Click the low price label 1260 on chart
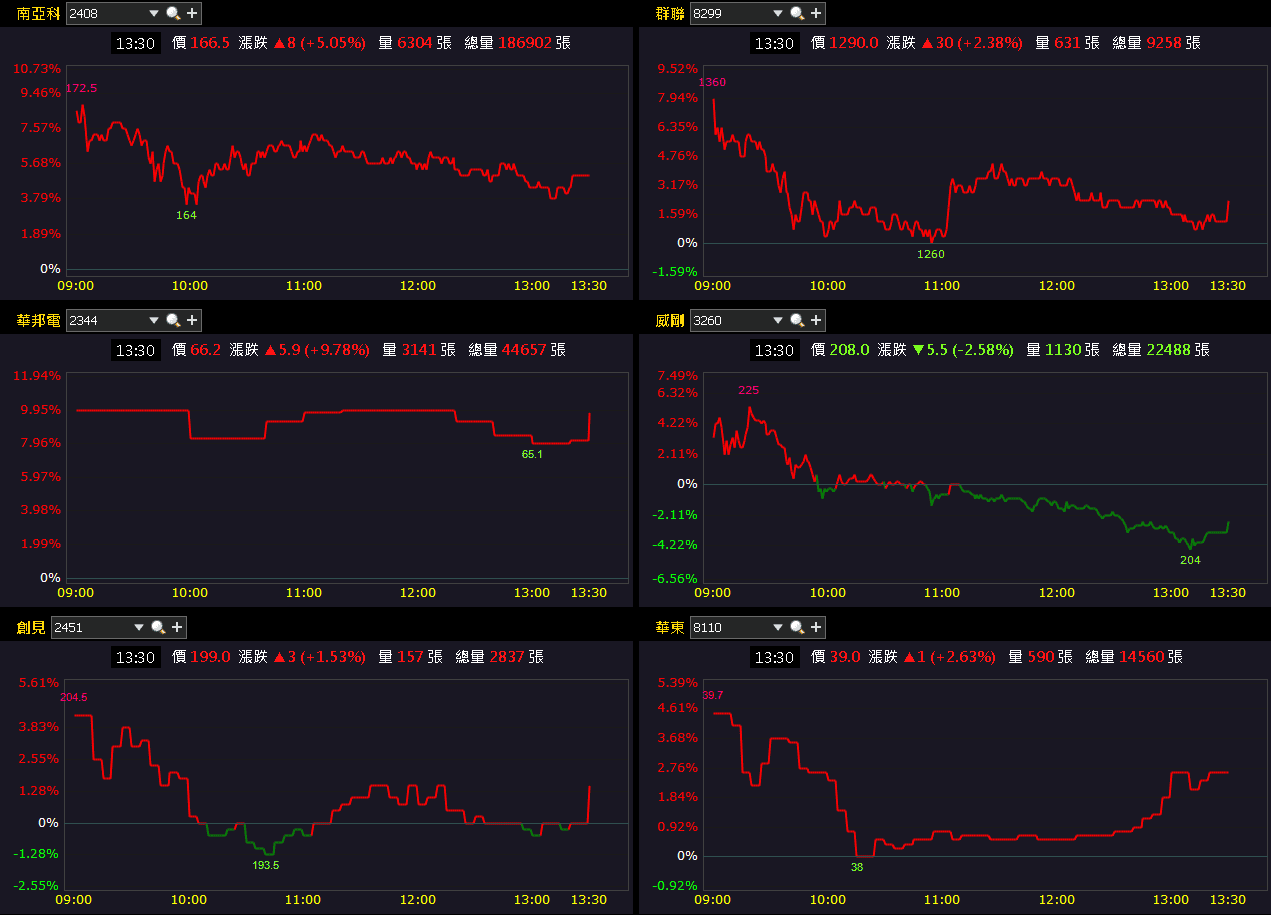 pyautogui.click(x=931, y=254)
